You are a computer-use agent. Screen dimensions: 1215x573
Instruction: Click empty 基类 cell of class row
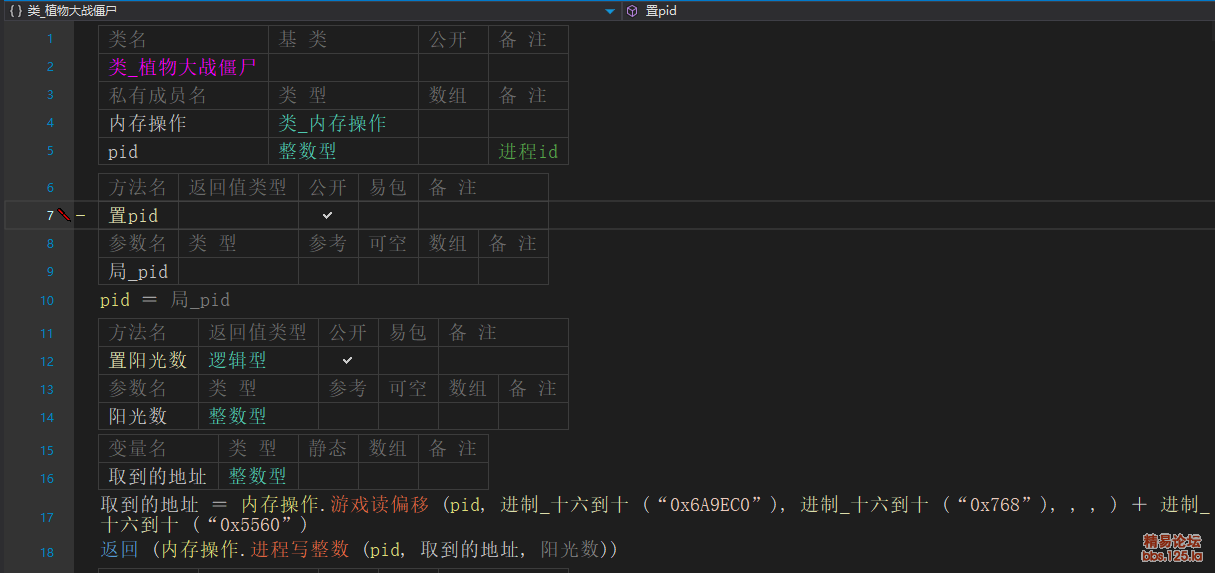(x=343, y=68)
